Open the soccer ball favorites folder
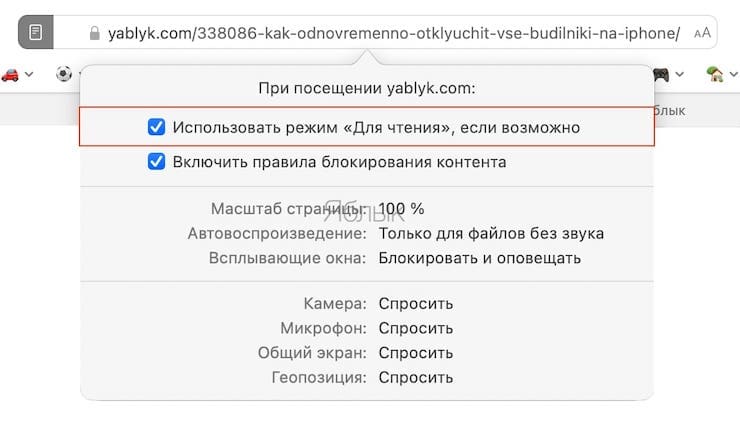740x421 pixels. [x=64, y=74]
